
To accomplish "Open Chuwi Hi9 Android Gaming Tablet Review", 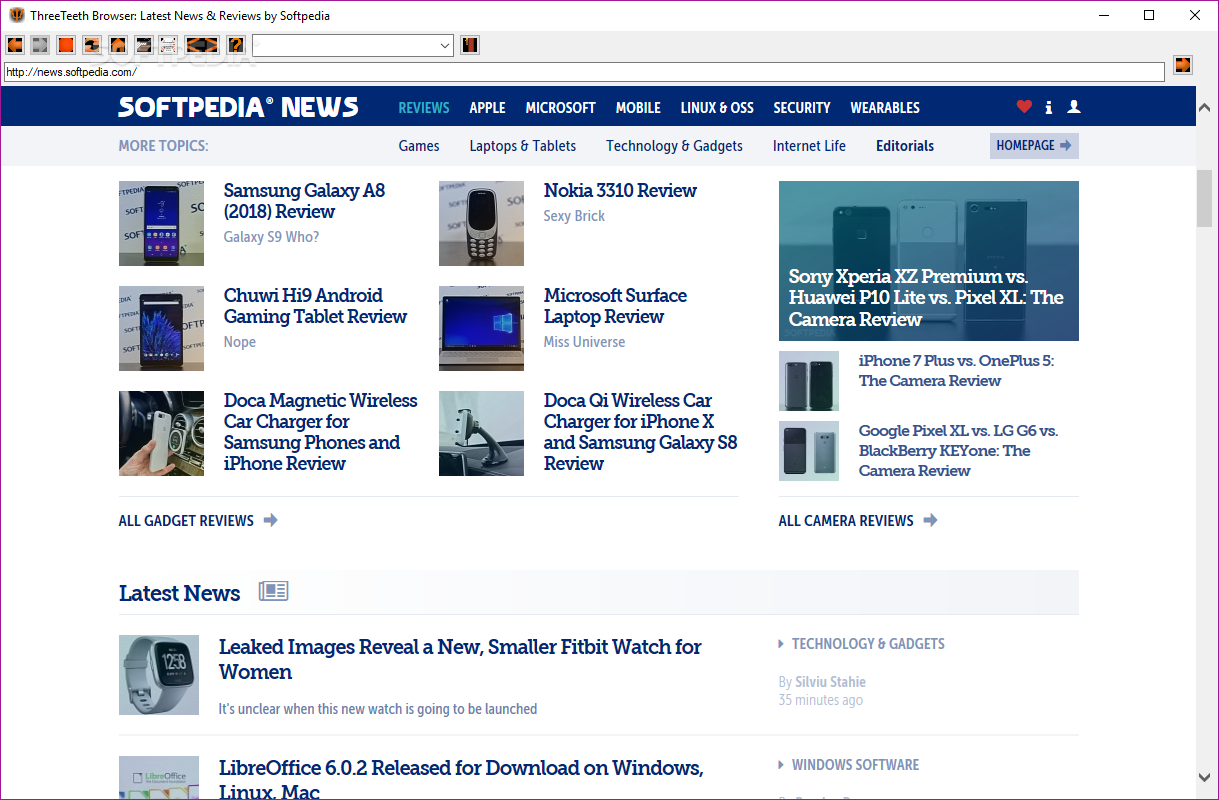I will pyautogui.click(x=315, y=306).
